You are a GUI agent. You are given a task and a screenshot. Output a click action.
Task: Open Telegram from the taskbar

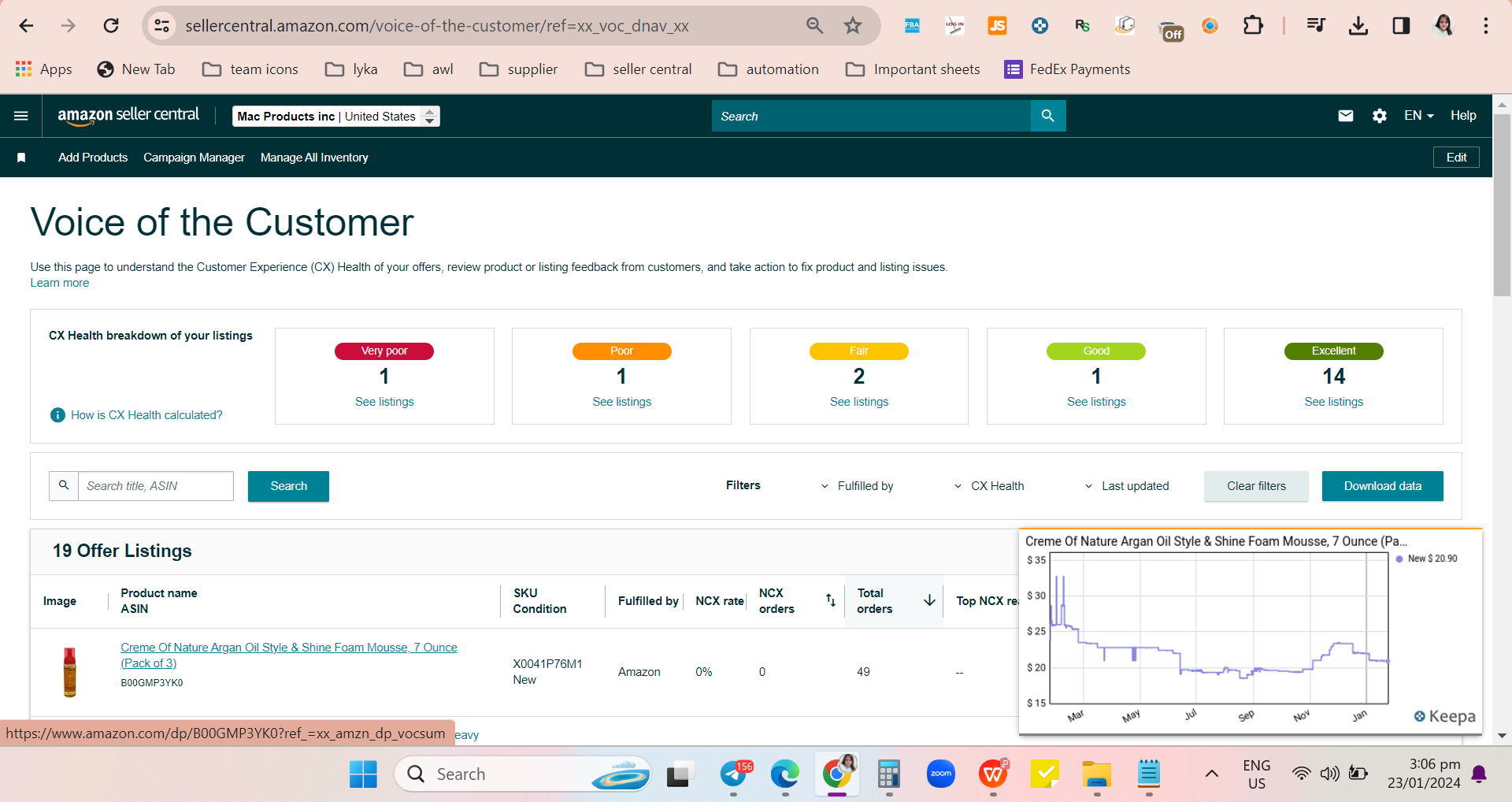click(735, 774)
